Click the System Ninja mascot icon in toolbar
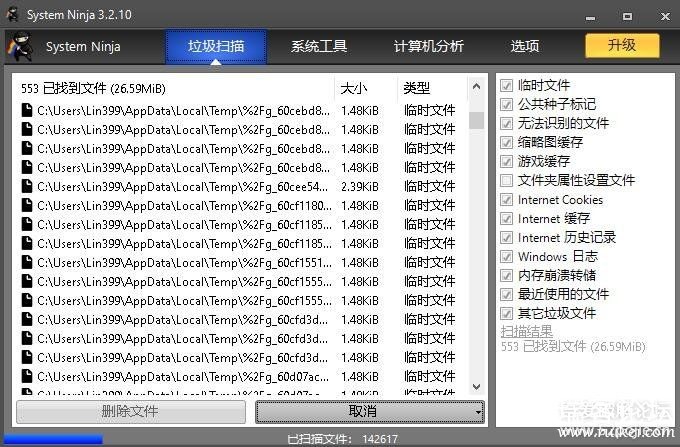680x447 pixels. coord(20,46)
